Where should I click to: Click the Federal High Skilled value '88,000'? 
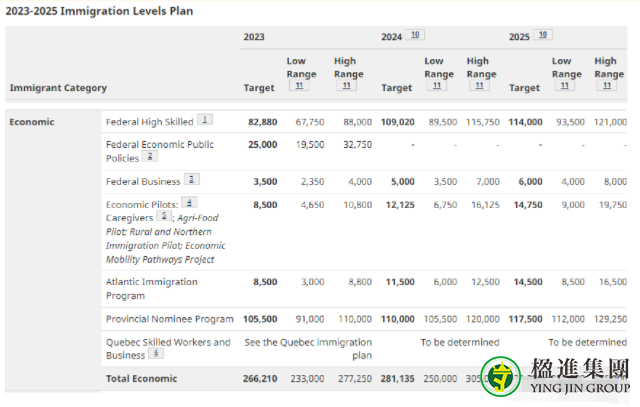(358, 122)
